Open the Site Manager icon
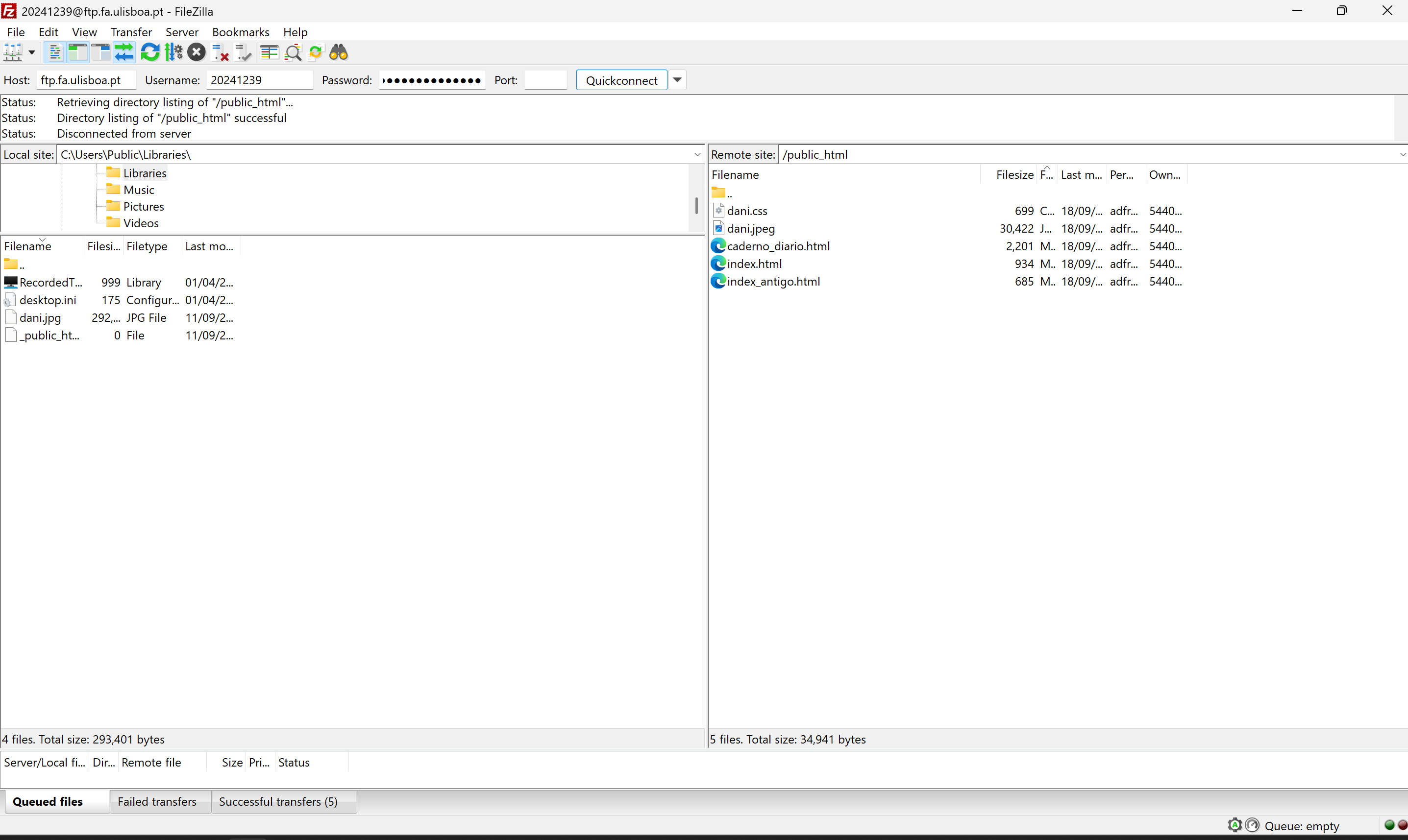Image resolution: width=1408 pixels, height=840 pixels. (12, 52)
